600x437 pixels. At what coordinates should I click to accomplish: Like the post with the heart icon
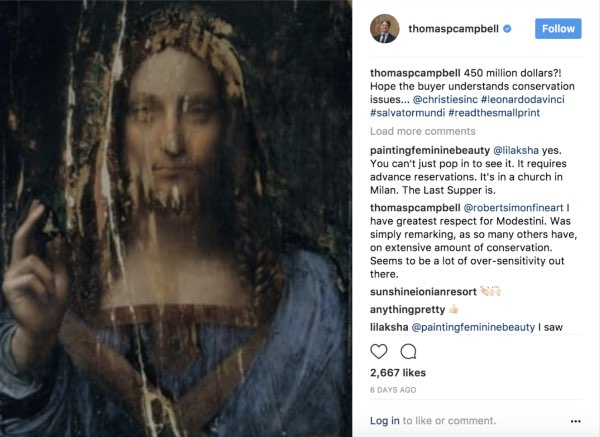coord(379,351)
